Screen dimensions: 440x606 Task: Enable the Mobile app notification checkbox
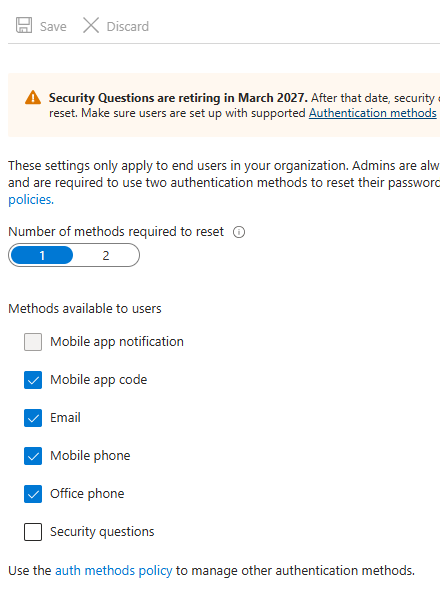tap(33, 342)
